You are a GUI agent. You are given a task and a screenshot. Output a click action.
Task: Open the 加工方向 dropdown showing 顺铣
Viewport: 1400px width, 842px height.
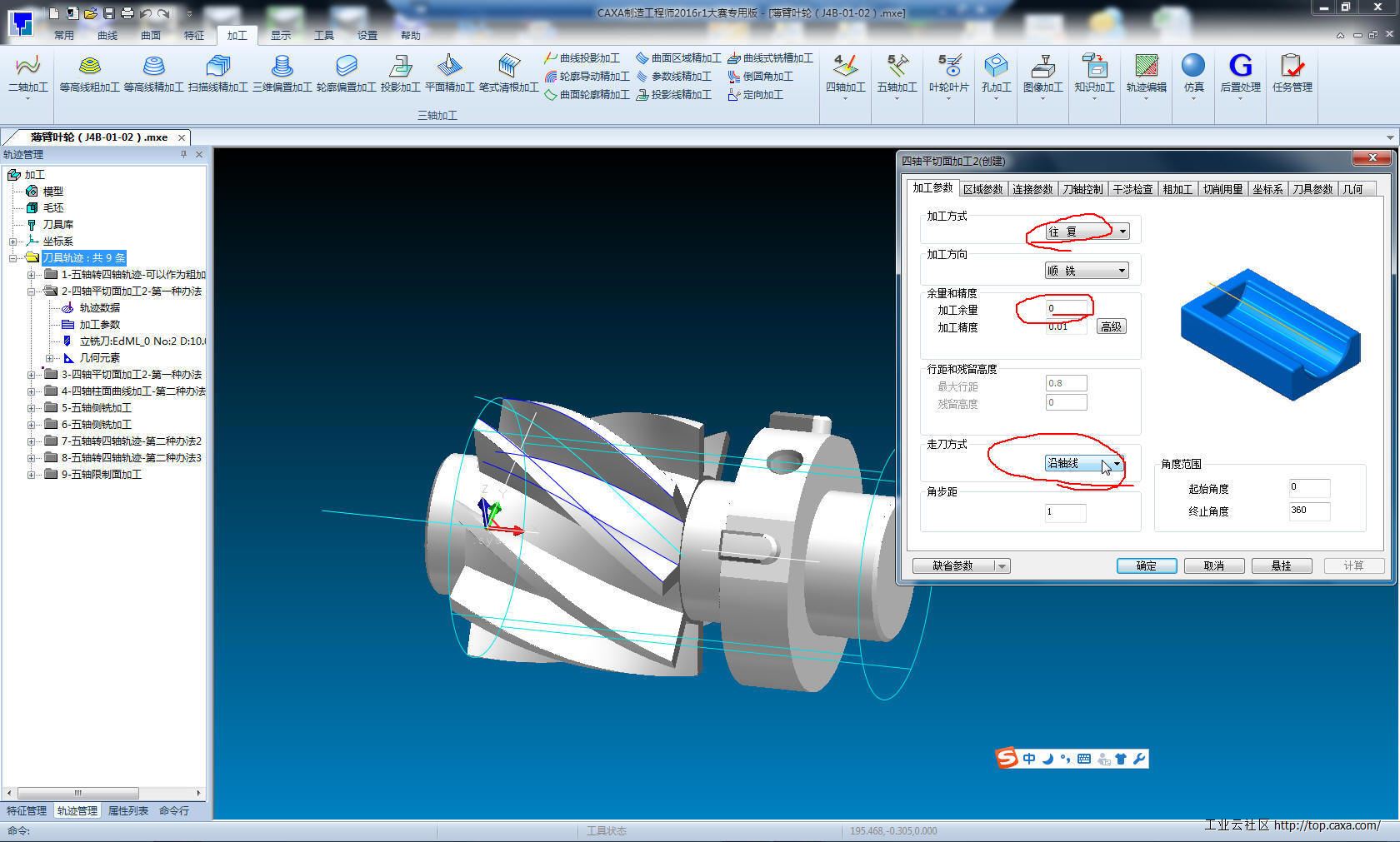[x=1087, y=271]
